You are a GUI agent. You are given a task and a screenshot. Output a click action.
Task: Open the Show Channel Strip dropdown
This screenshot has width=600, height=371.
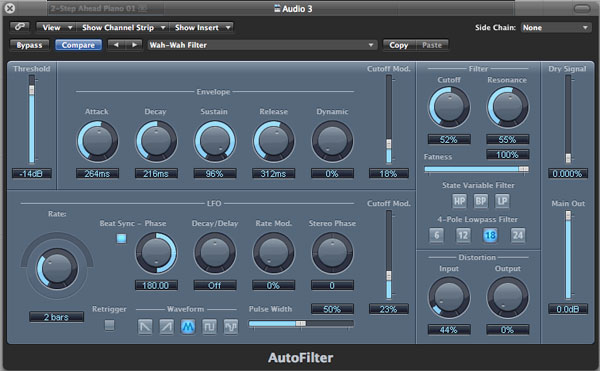tap(122, 27)
